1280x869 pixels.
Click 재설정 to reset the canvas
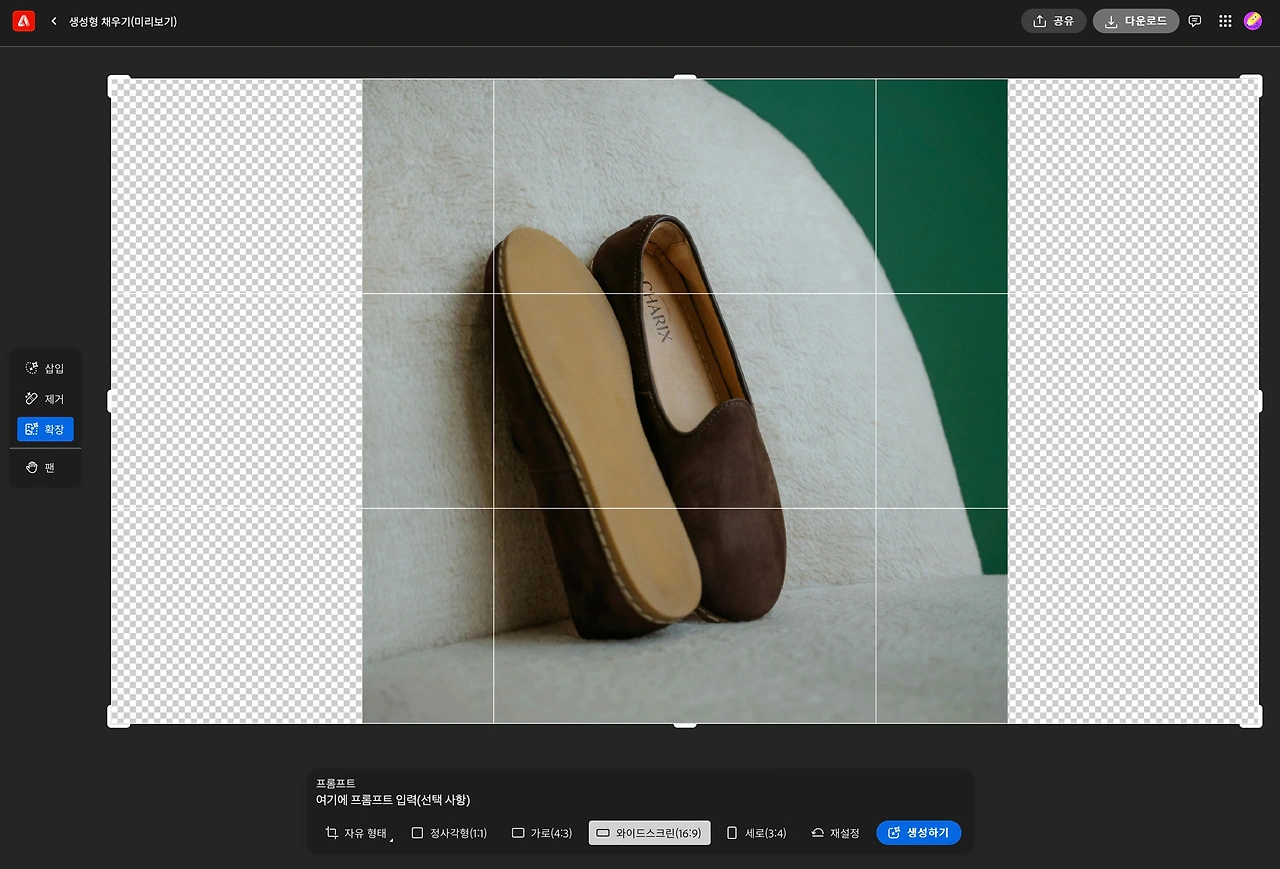835,833
